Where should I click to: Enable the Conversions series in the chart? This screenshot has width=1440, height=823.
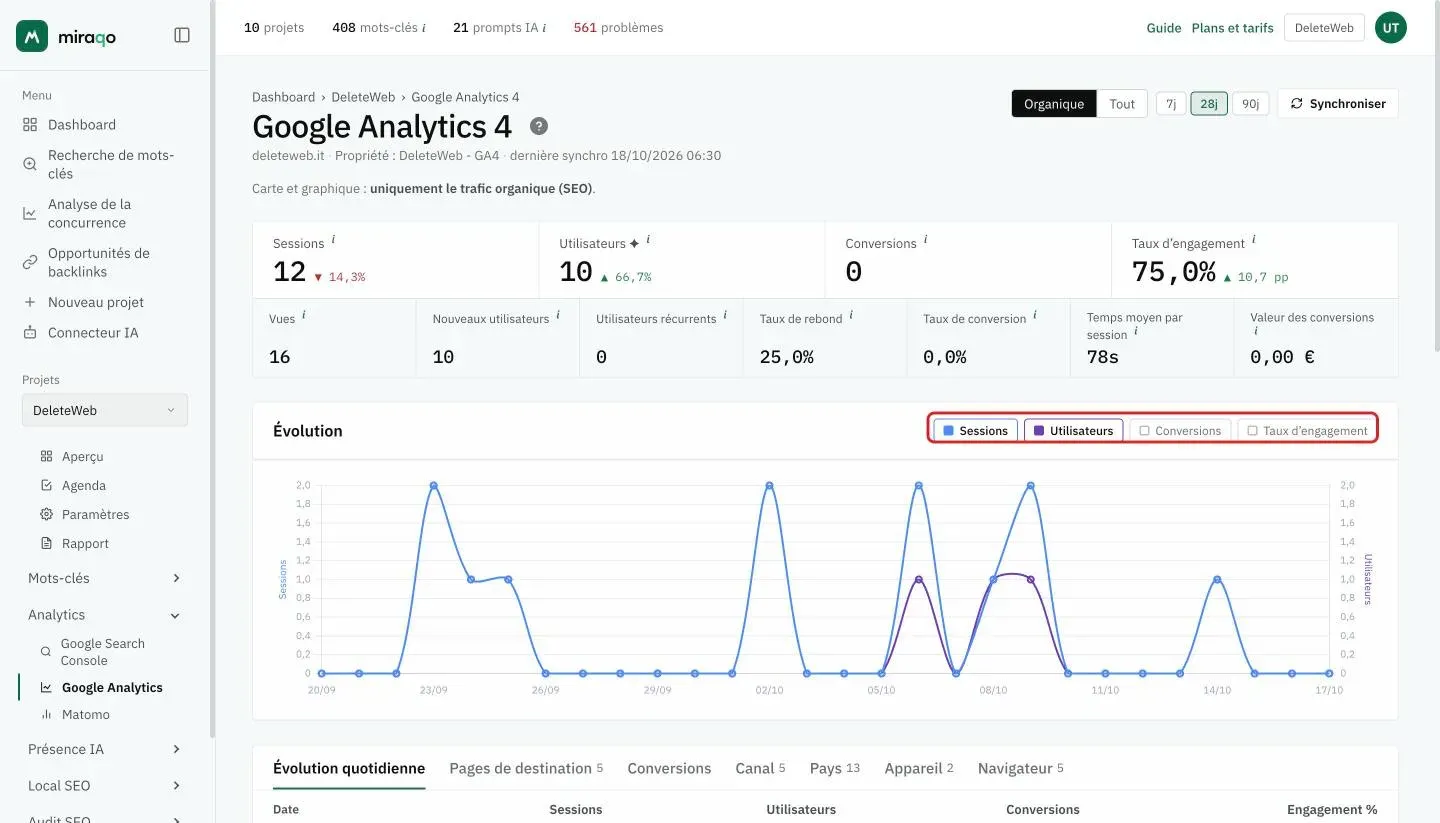tap(1181, 430)
